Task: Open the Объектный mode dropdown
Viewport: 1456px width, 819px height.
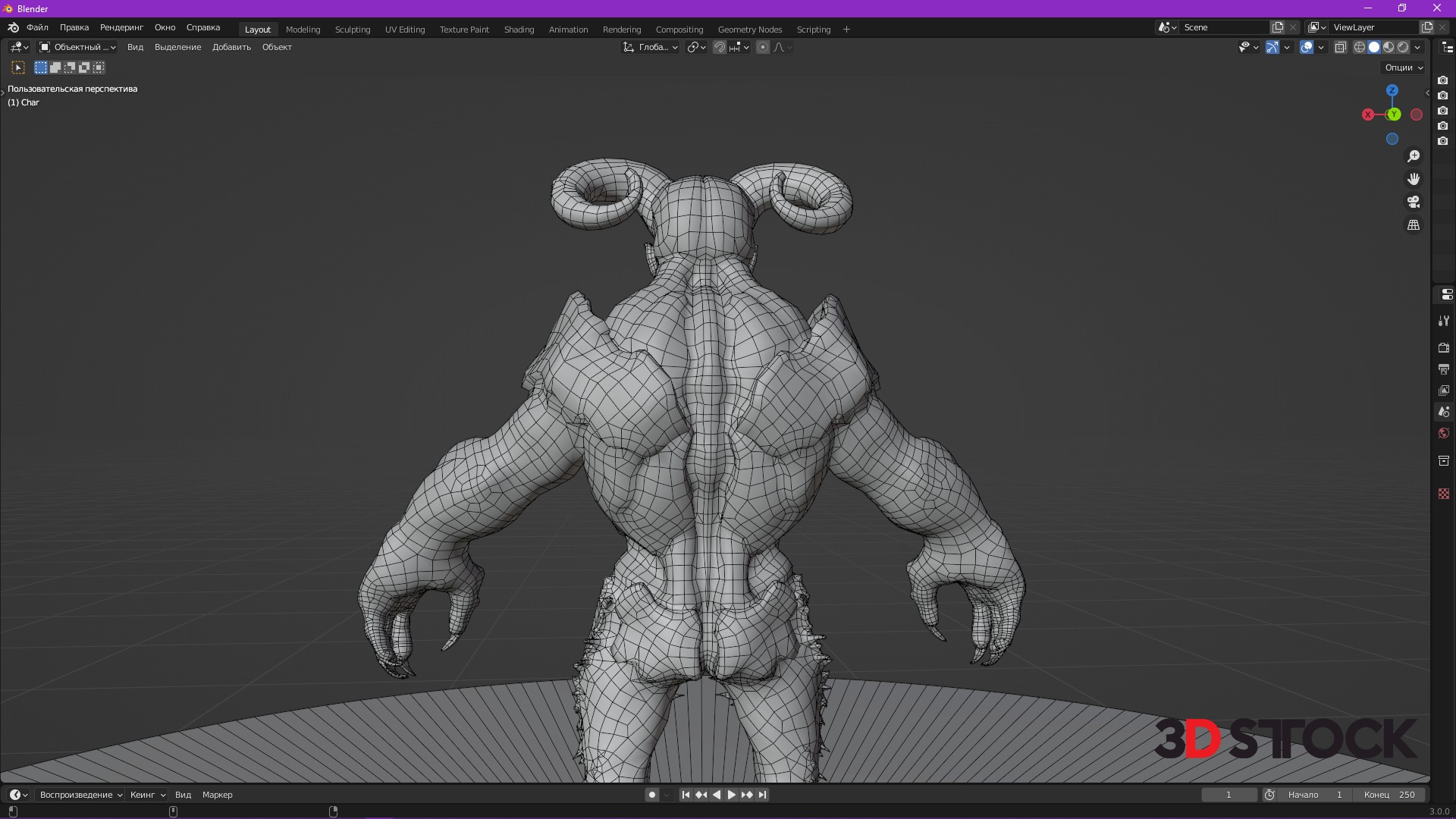Action: click(x=77, y=47)
